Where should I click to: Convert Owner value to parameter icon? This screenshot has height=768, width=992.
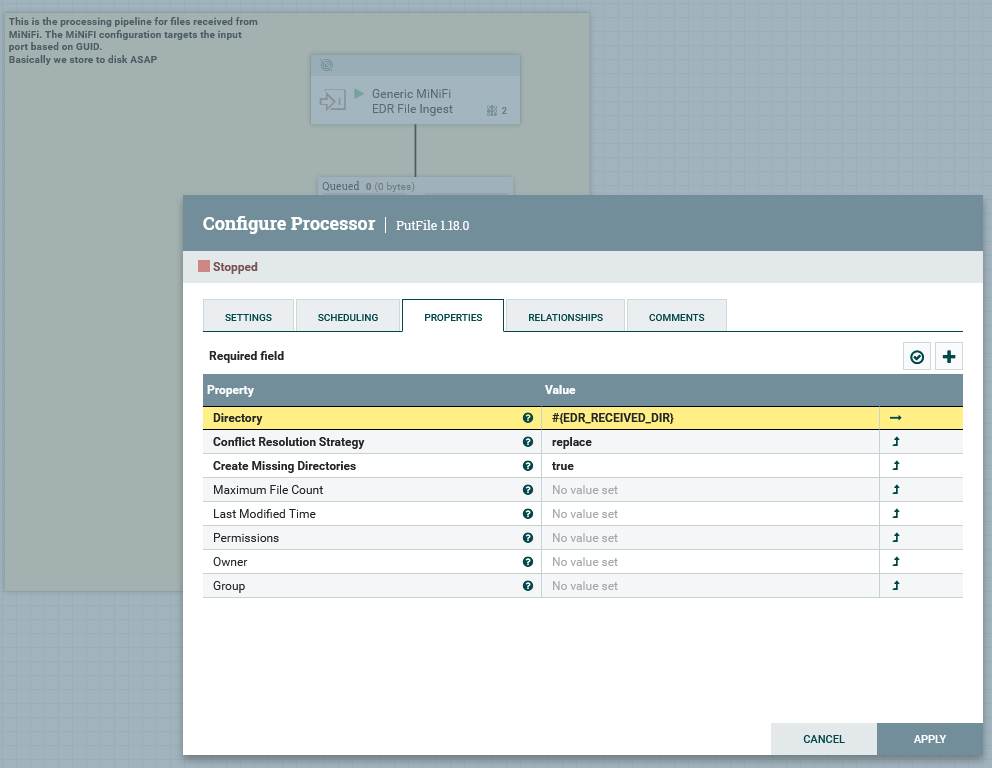click(896, 562)
